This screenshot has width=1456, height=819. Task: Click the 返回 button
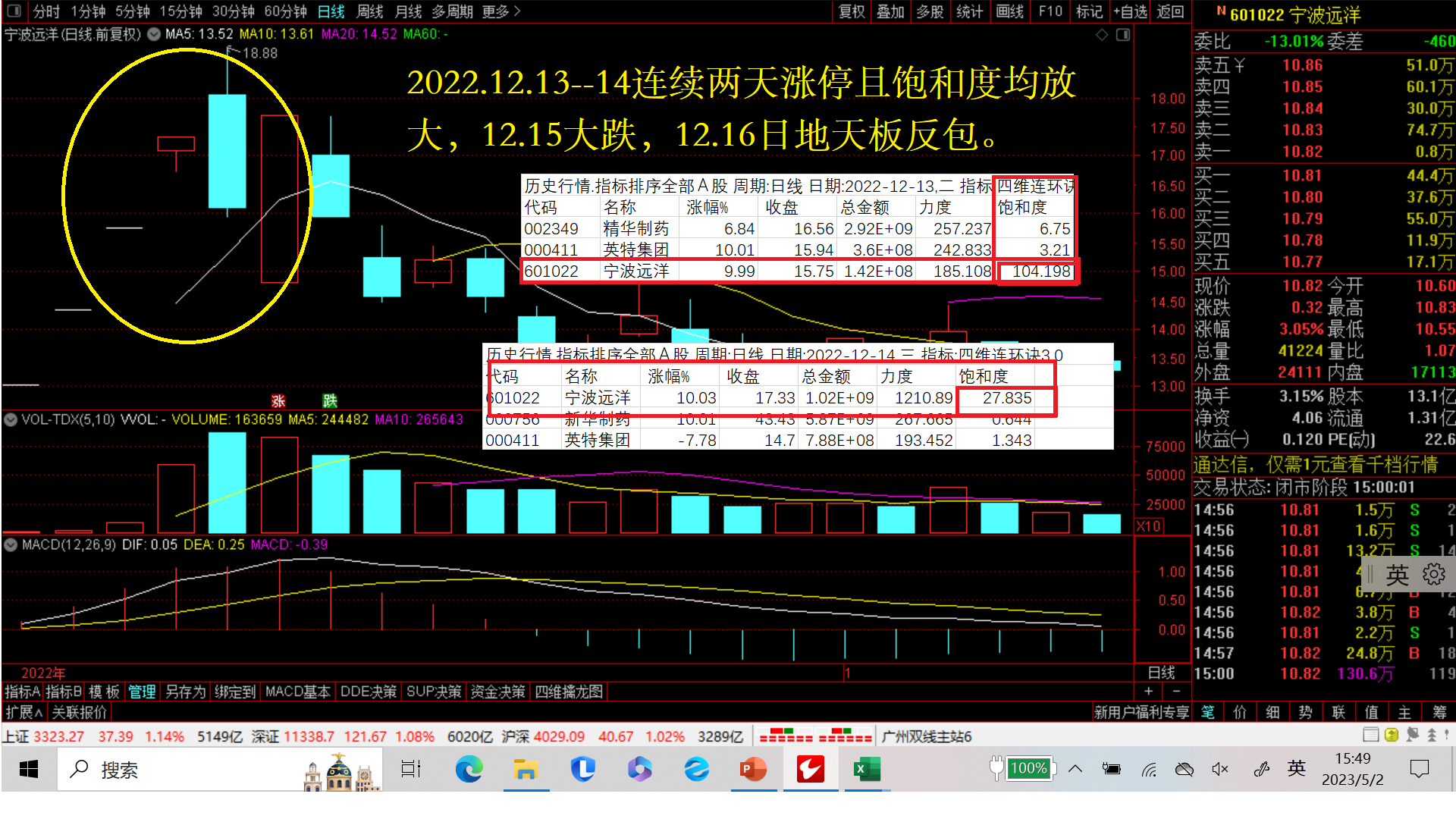click(1169, 11)
